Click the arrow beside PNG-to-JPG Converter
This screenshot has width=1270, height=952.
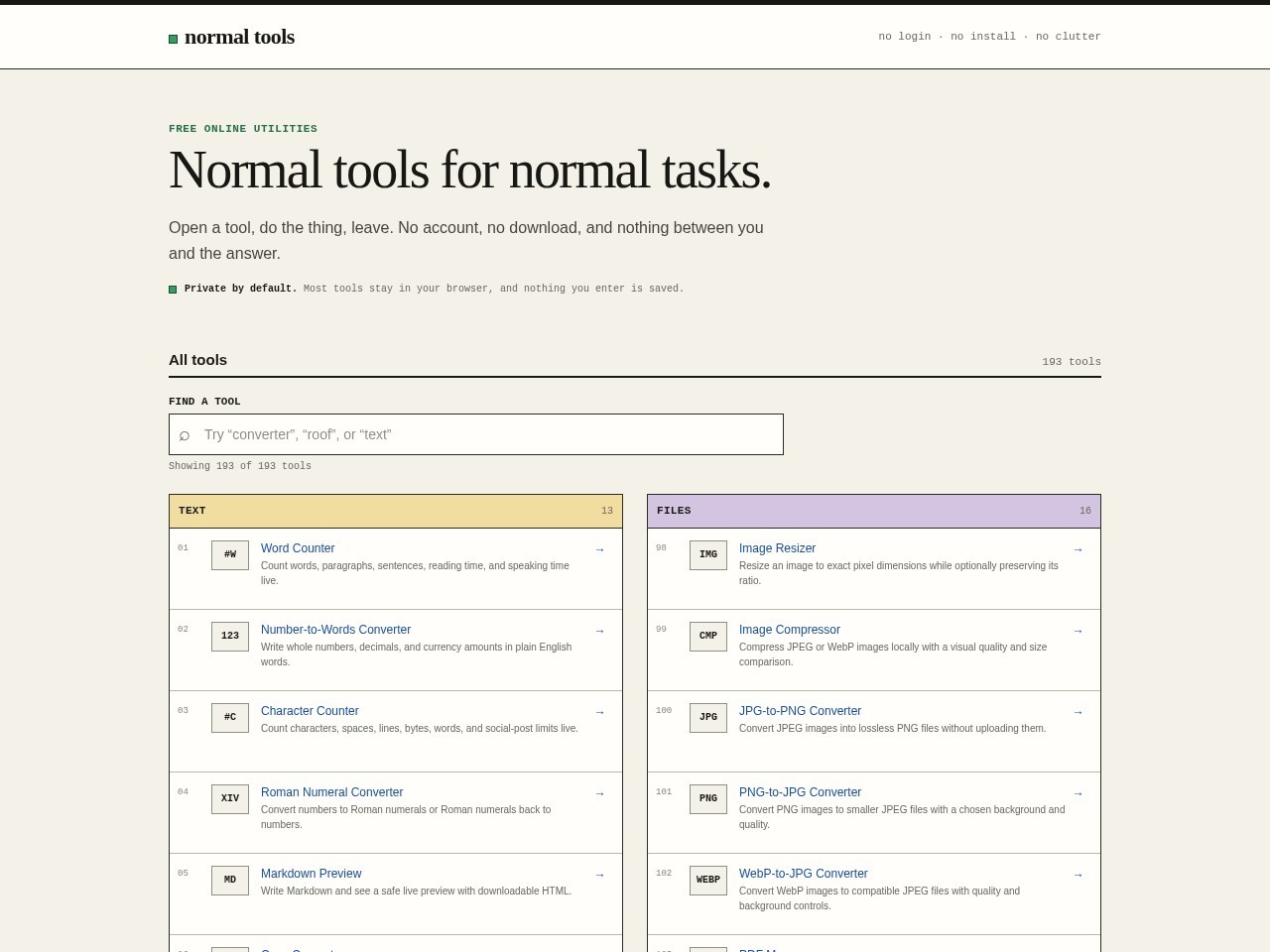tap(1078, 793)
